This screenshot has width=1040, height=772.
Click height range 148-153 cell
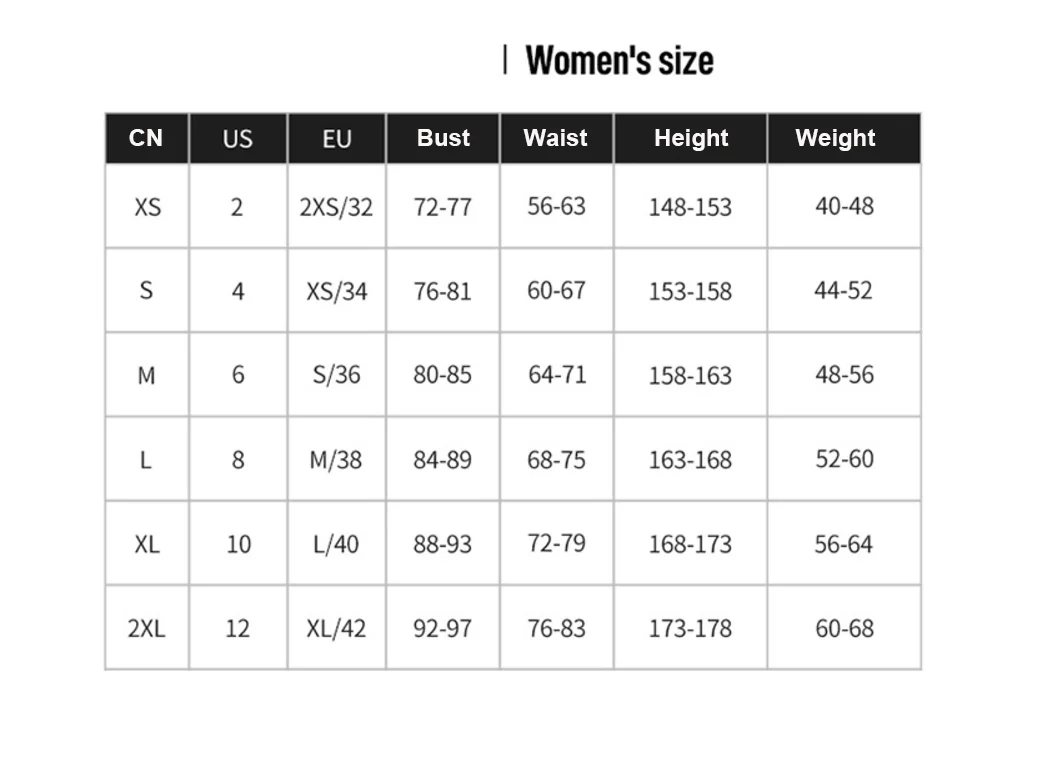[x=690, y=207]
